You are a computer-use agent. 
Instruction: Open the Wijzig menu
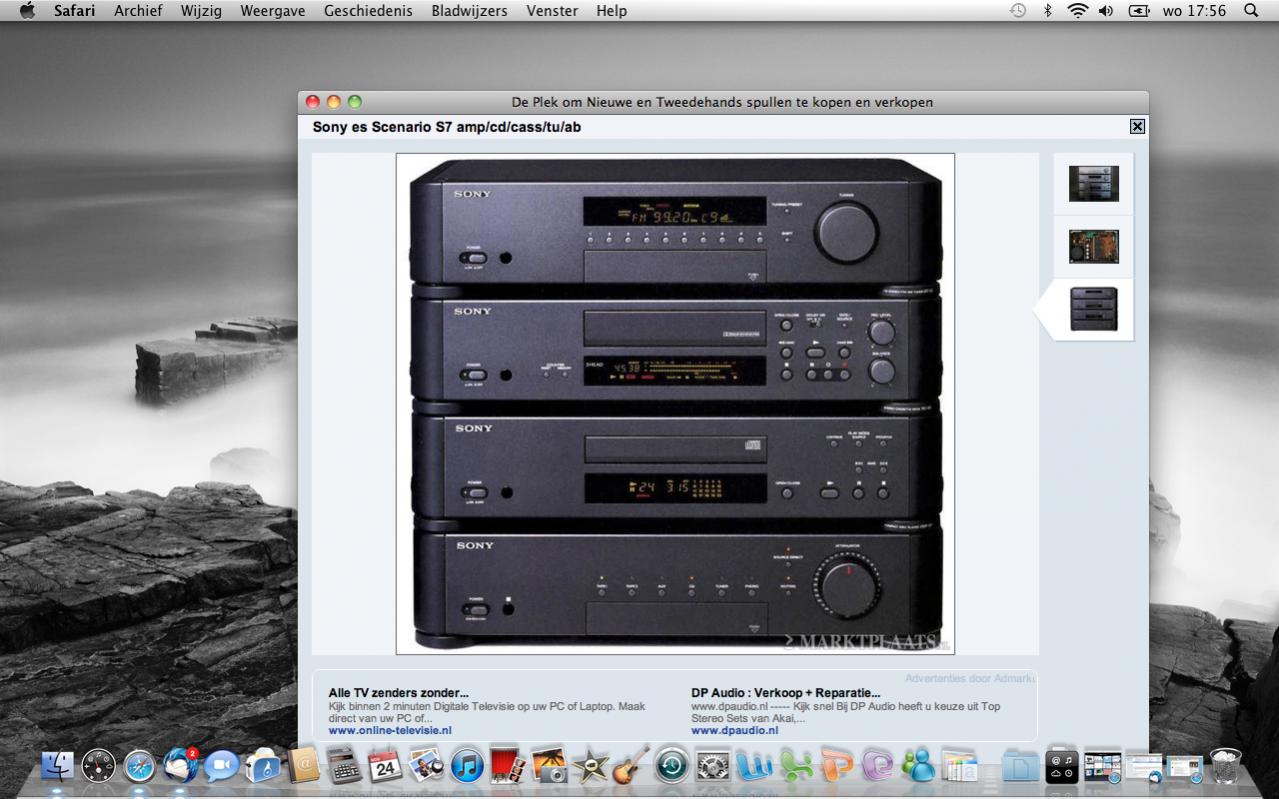[x=201, y=11]
